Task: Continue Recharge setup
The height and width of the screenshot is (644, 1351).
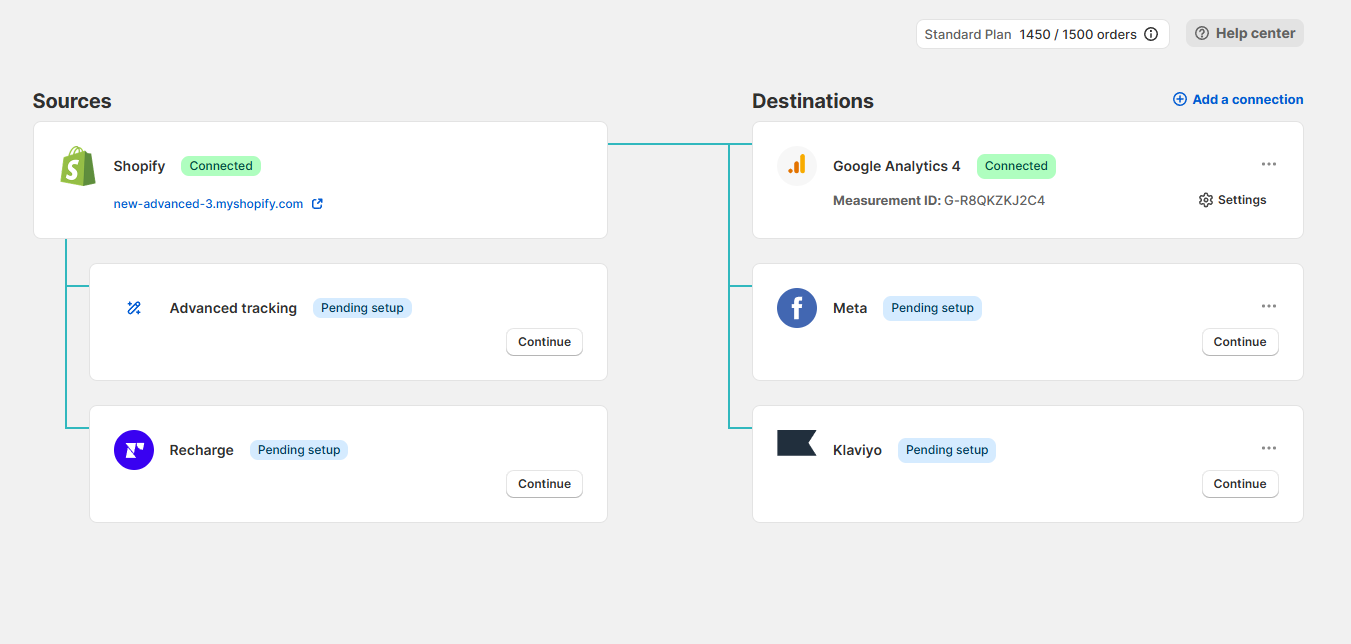Action: (x=544, y=484)
